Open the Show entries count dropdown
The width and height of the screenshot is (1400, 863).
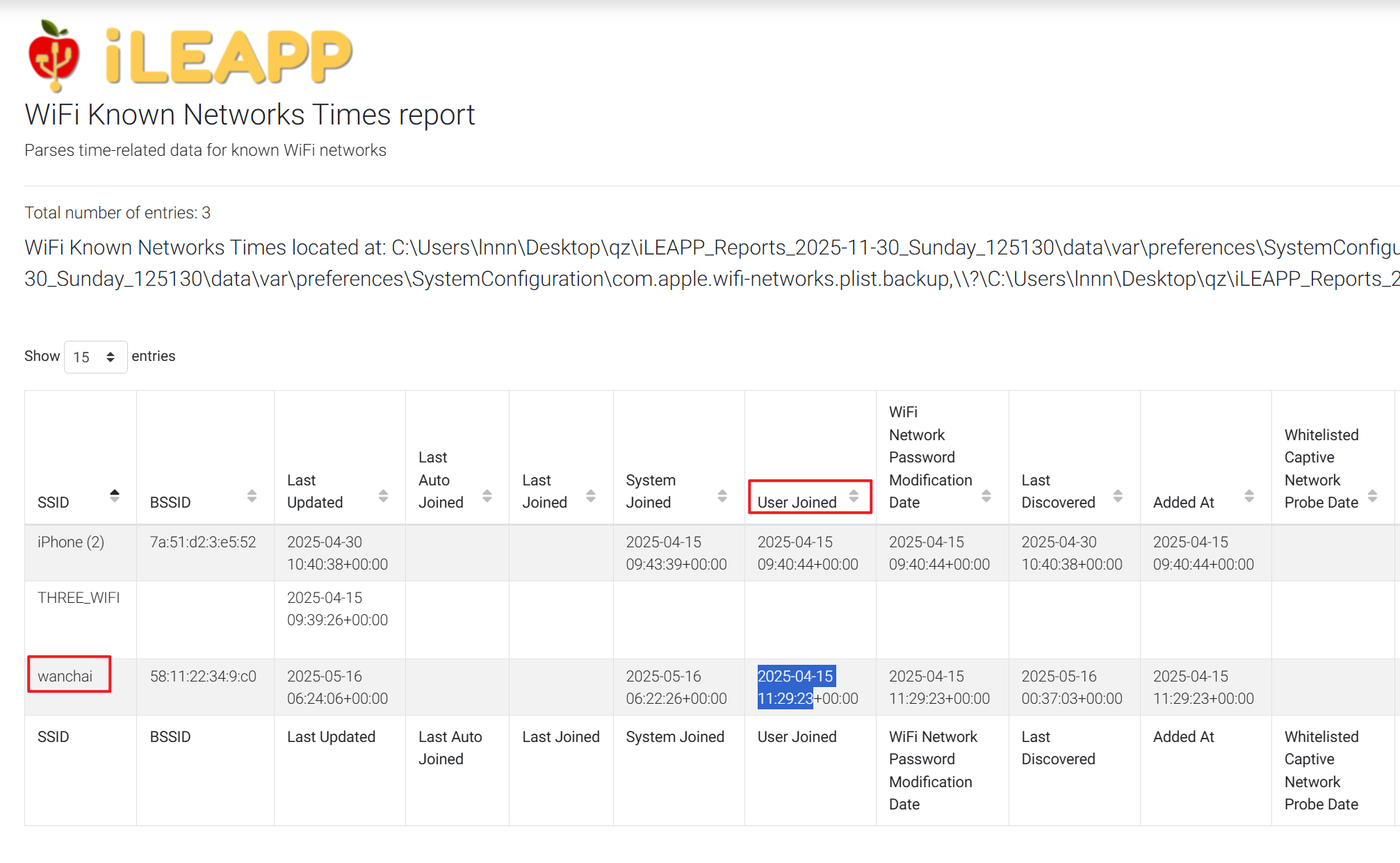pyautogui.click(x=95, y=357)
